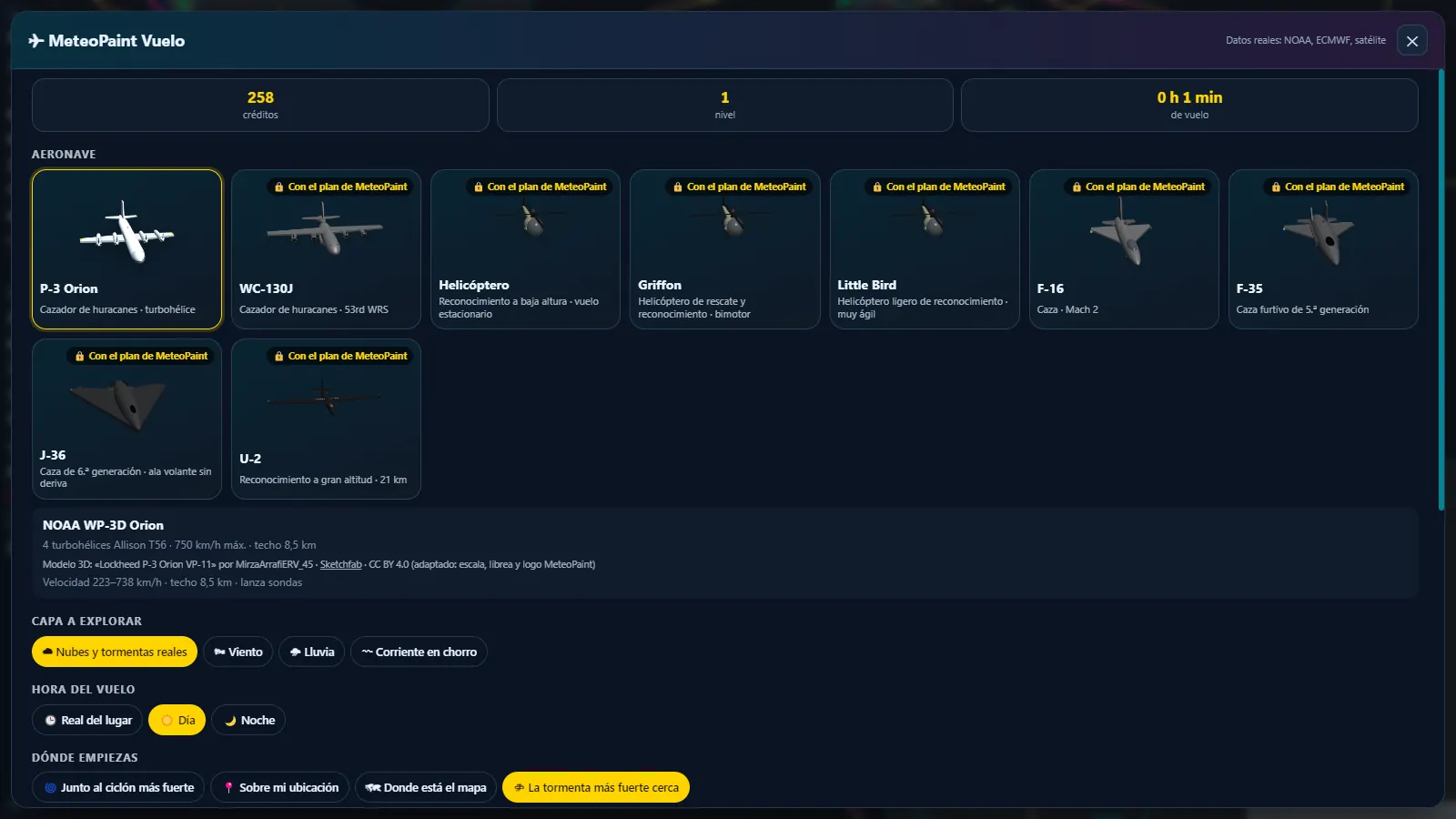Pick the F-35 stealth fighter card

[1323, 249]
